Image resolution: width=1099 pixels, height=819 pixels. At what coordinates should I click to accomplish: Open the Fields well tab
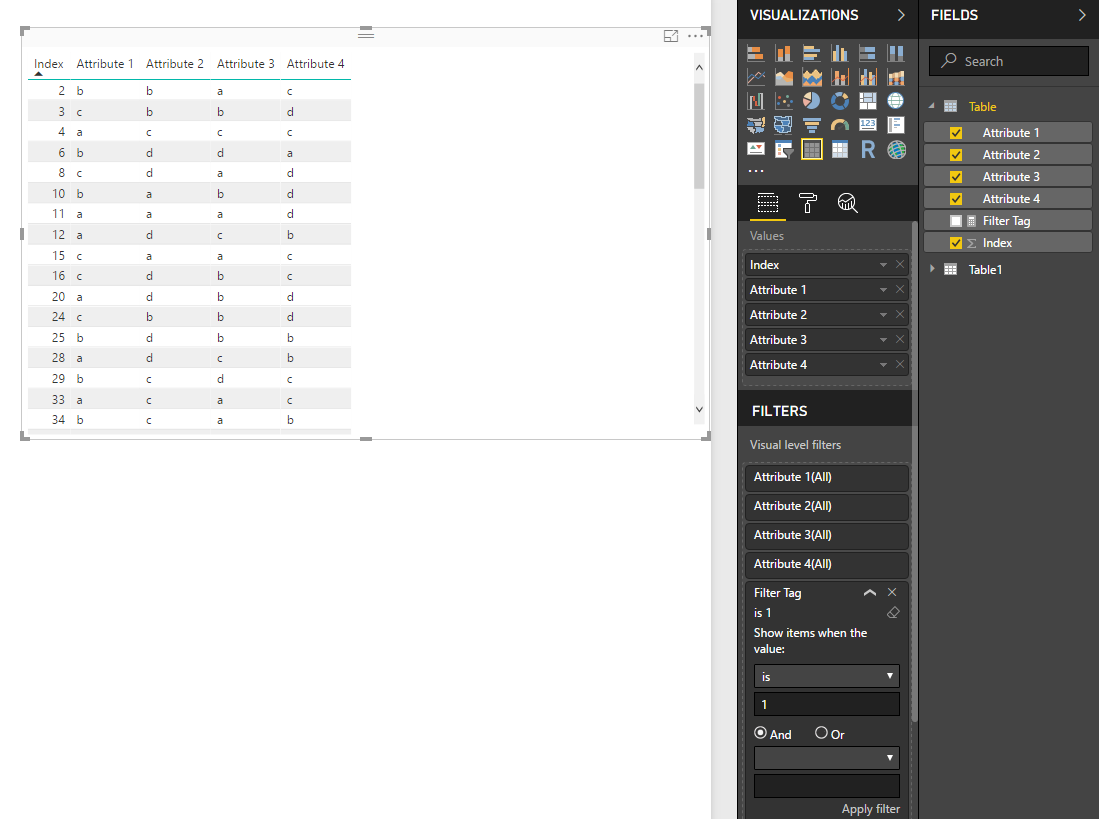point(767,203)
